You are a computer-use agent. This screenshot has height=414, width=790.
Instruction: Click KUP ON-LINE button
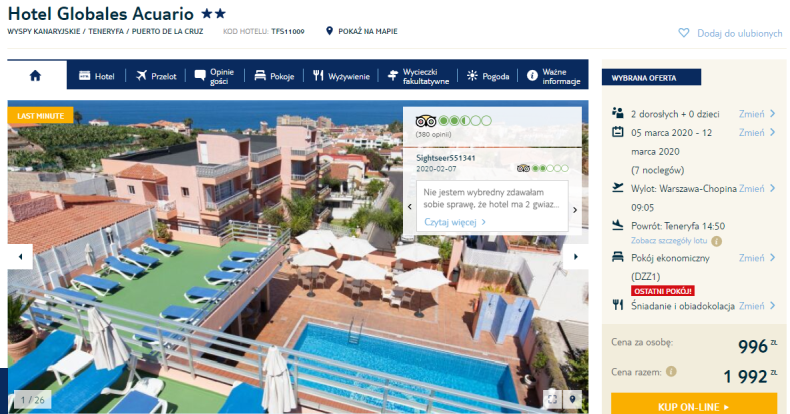click(x=694, y=404)
